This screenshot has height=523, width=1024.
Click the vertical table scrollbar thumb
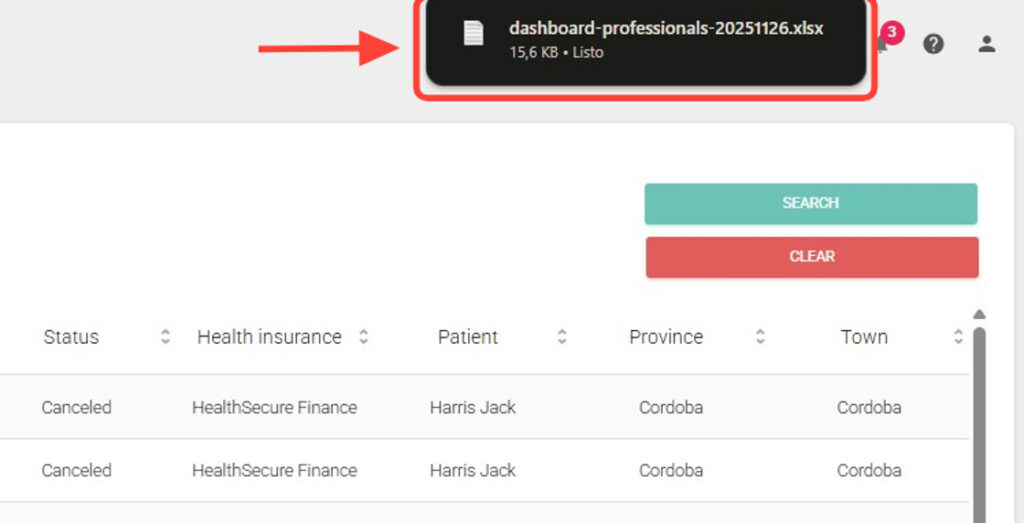tap(979, 420)
